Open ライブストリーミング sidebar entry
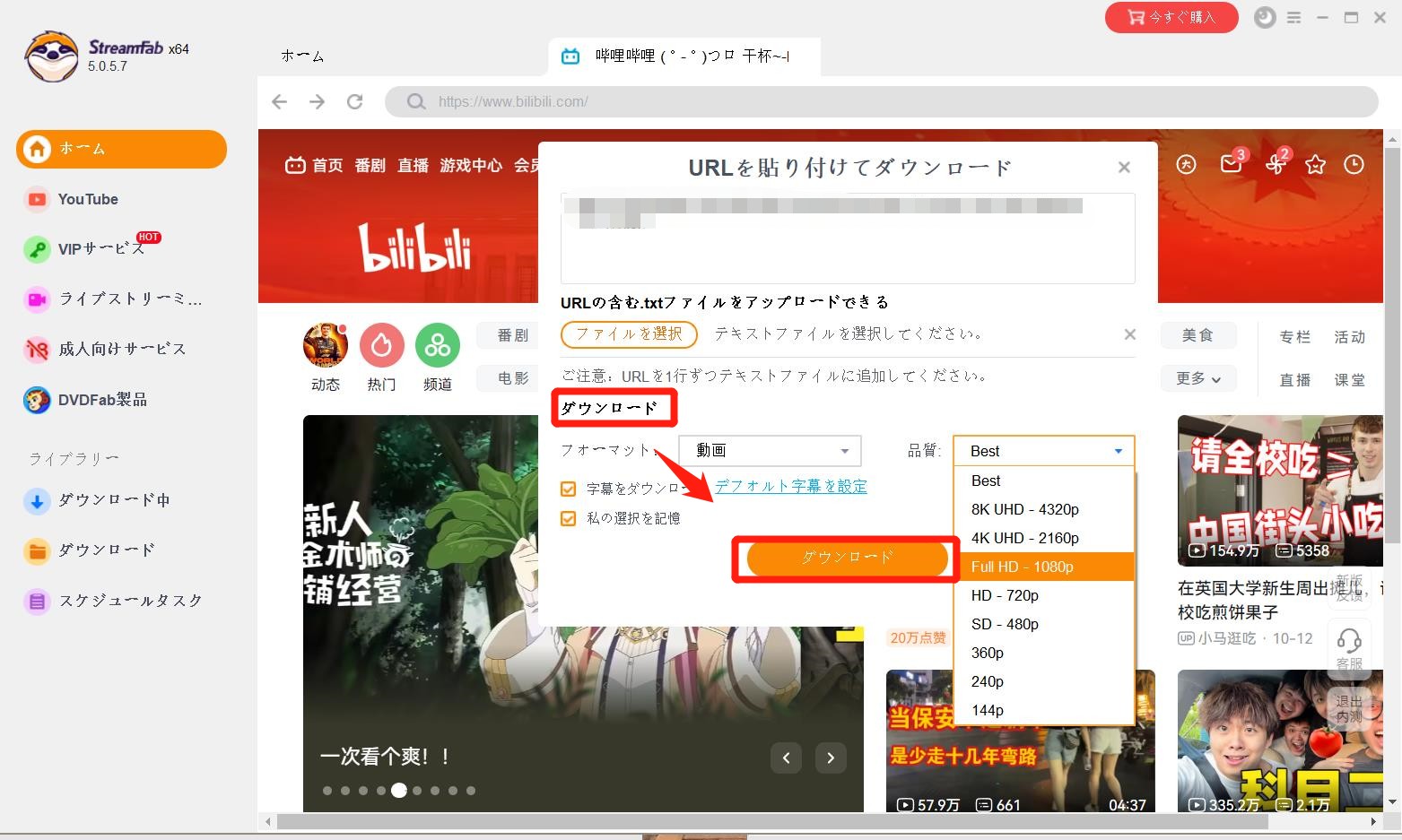Screen dimensions: 1402x840 (x=115, y=299)
